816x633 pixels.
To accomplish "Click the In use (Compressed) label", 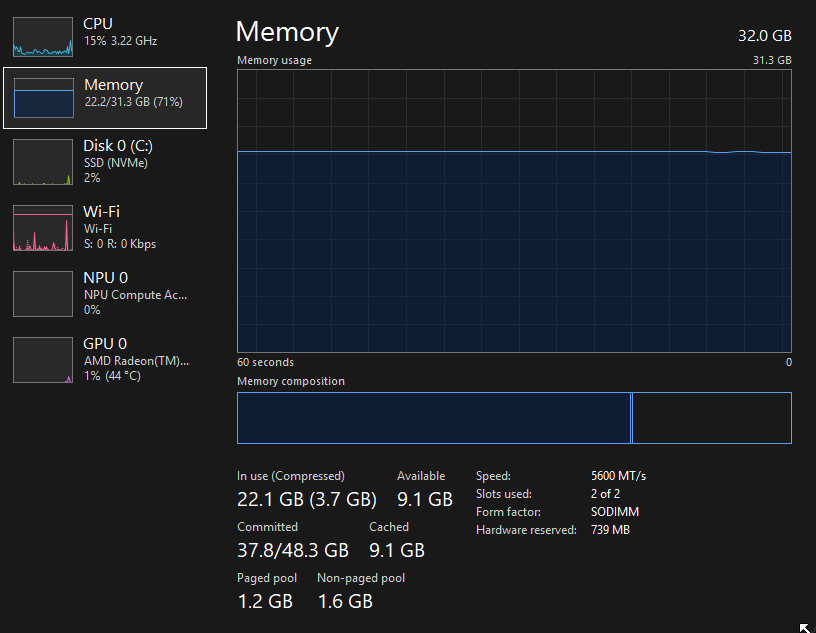I will click(290, 476).
